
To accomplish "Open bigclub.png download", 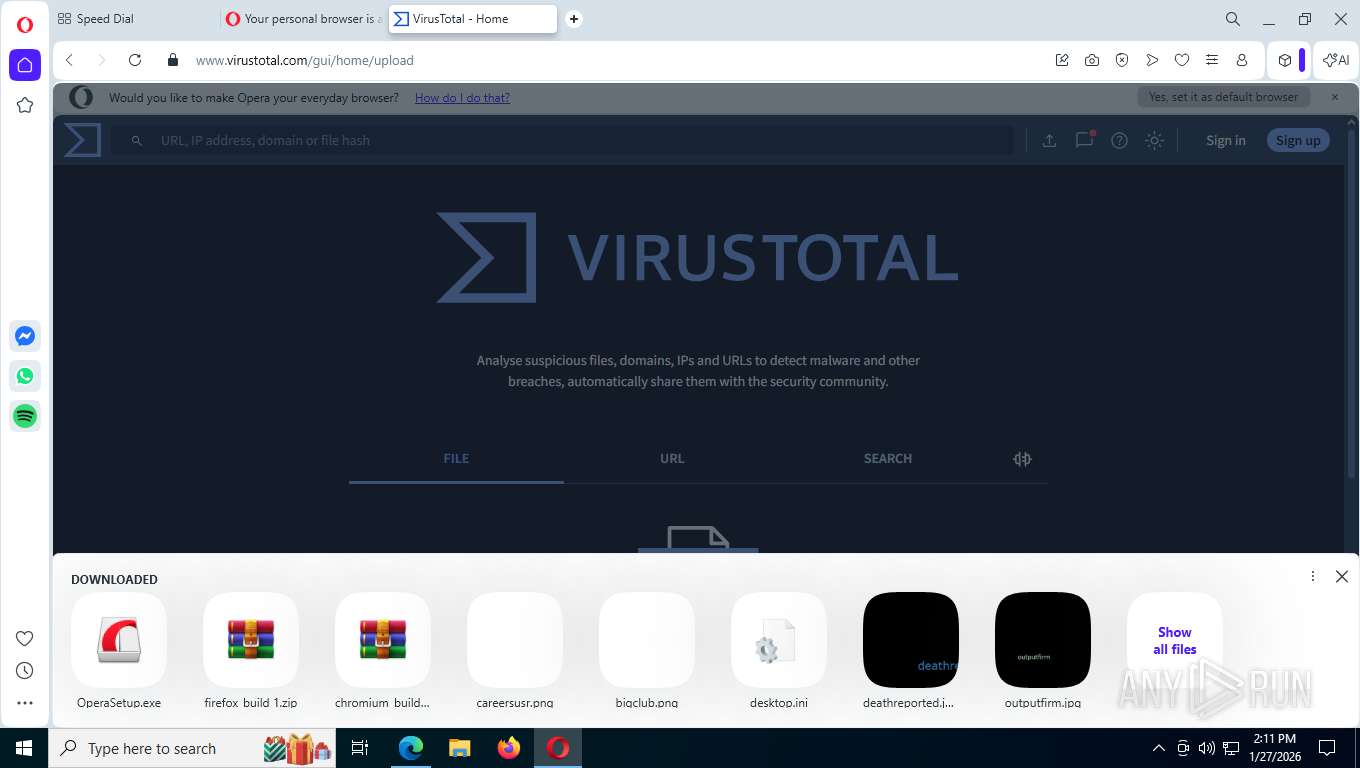I will tap(647, 650).
